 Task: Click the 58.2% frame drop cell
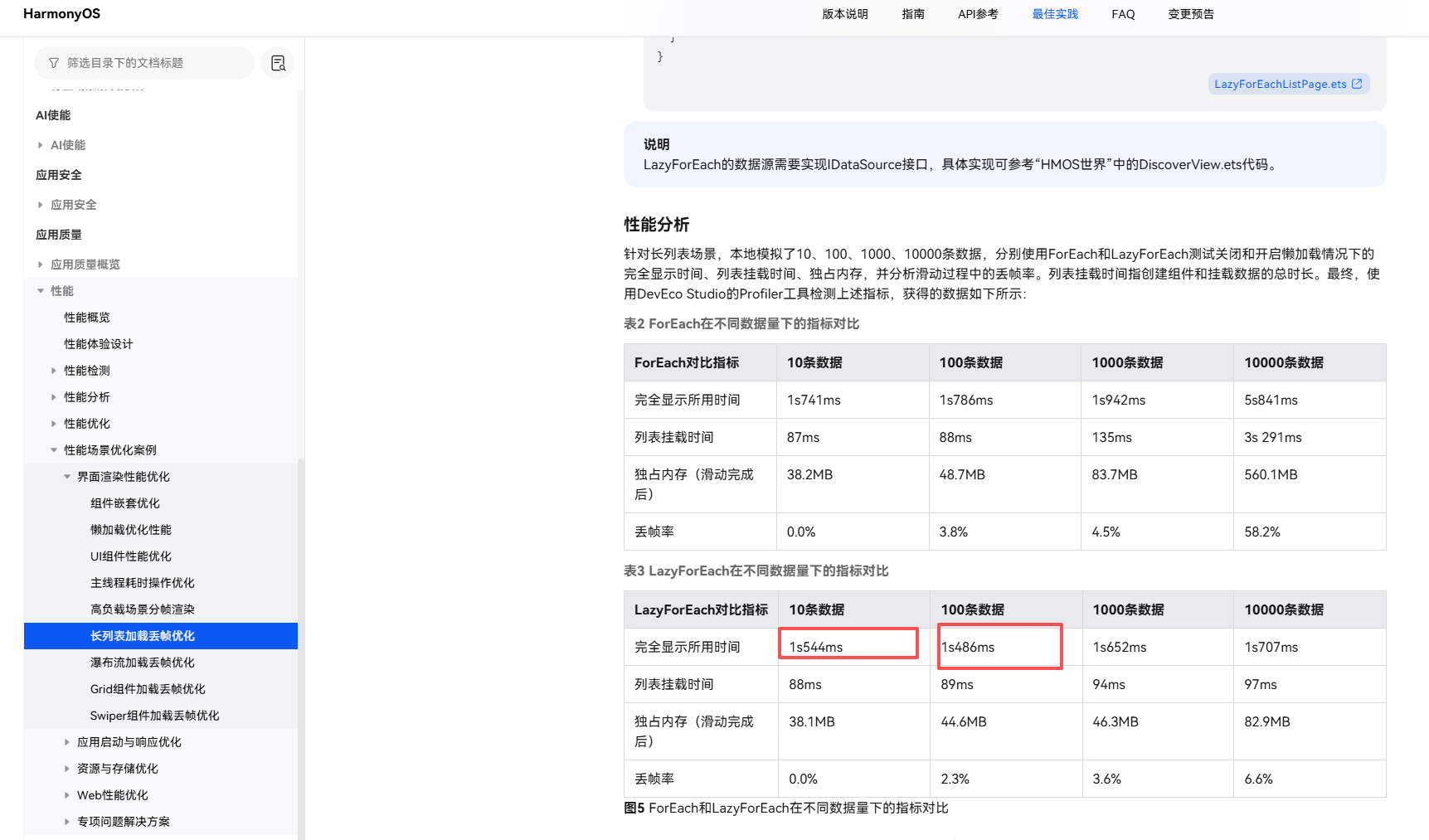coord(1310,532)
